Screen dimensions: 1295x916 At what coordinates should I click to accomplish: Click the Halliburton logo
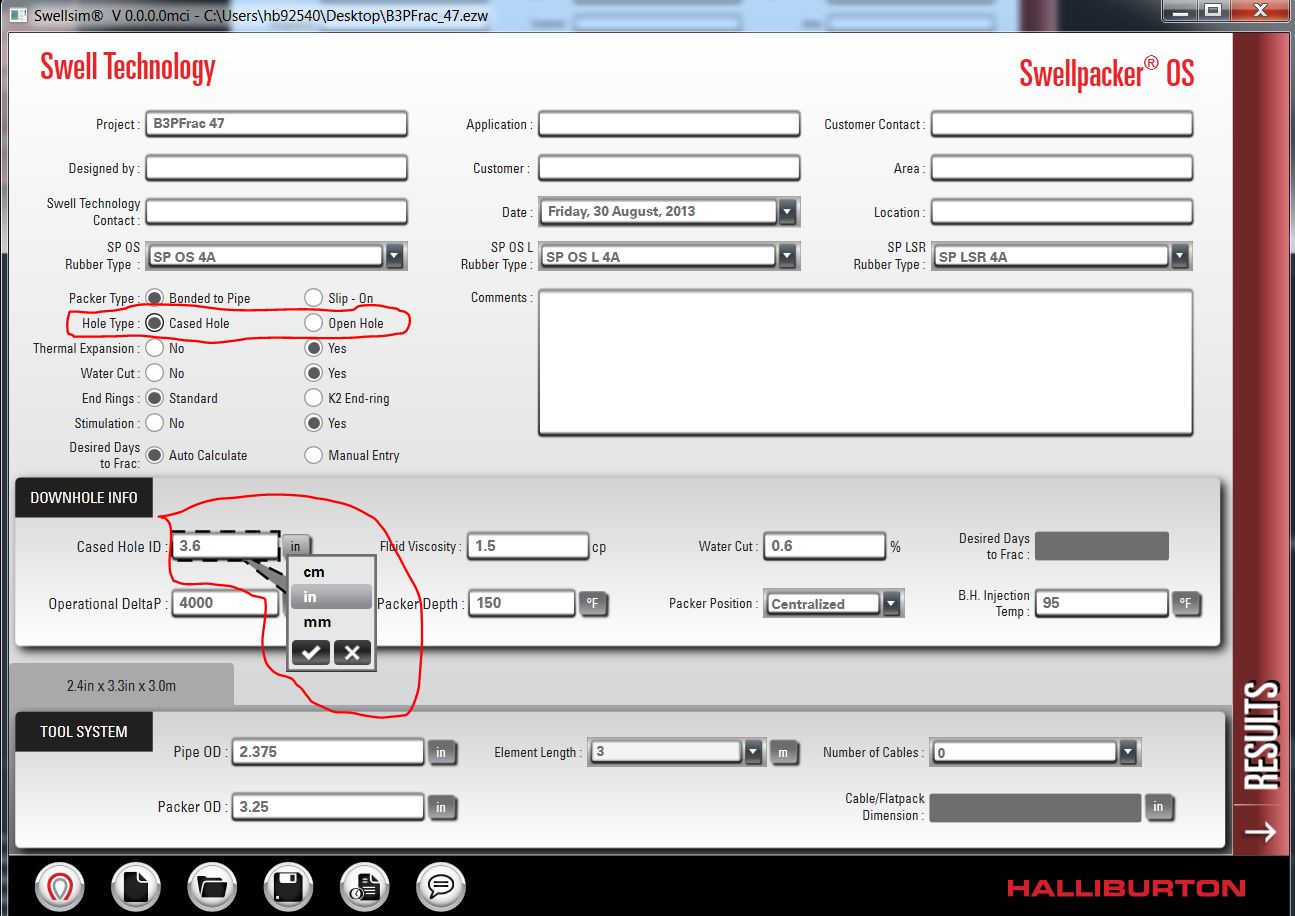[1126, 888]
